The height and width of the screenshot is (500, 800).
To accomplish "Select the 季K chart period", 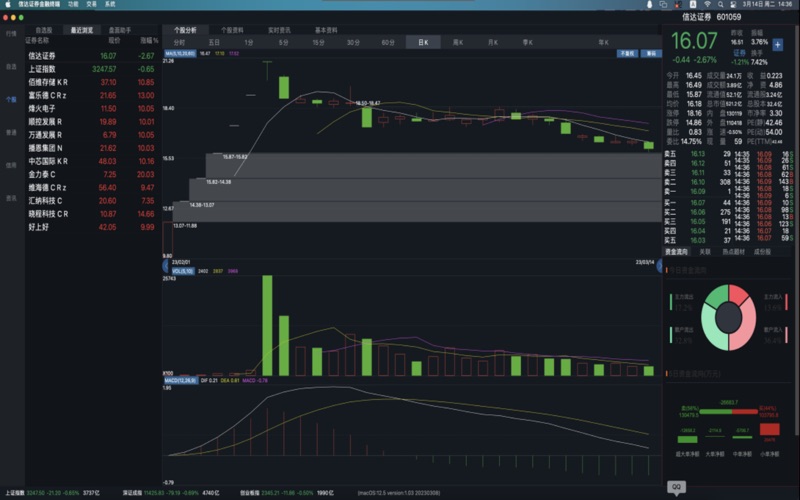I will (x=528, y=42).
